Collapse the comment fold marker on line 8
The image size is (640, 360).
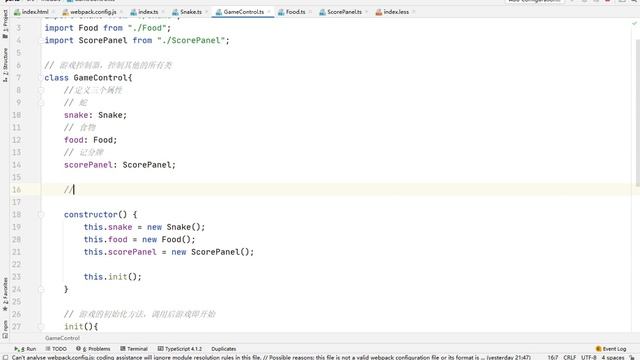pyautogui.click(x=41, y=90)
